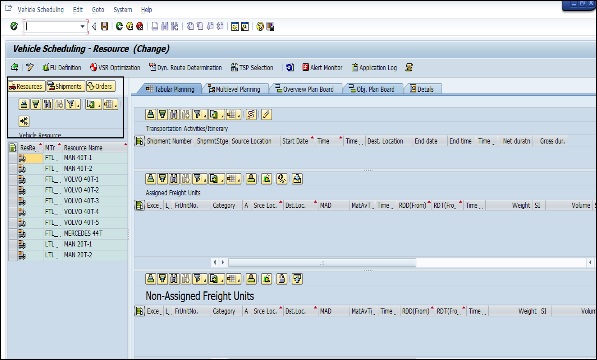This screenshot has width=597, height=360.
Task: Open the Goto menu
Action: click(98, 10)
